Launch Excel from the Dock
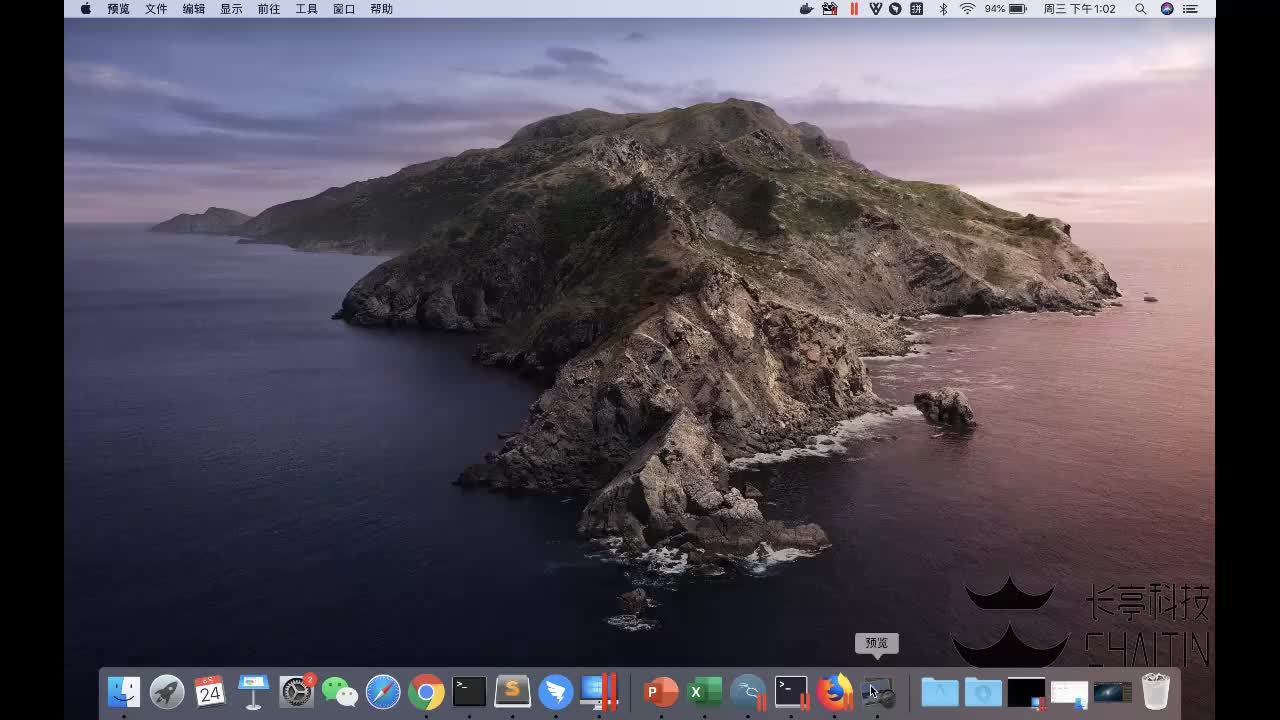 tap(704, 691)
